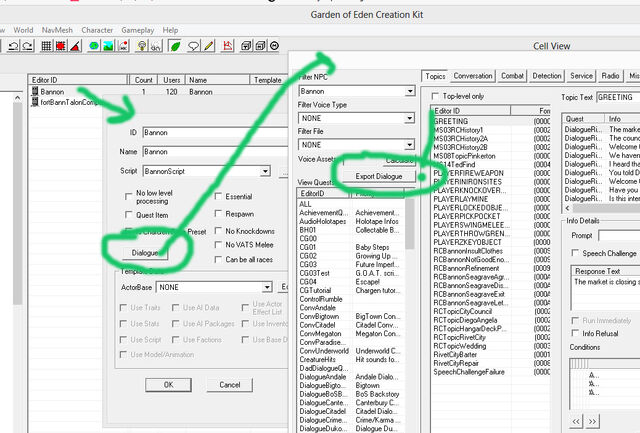640x433 pixels.
Task: Click the round circle toolbar icon
Action: click(274, 46)
